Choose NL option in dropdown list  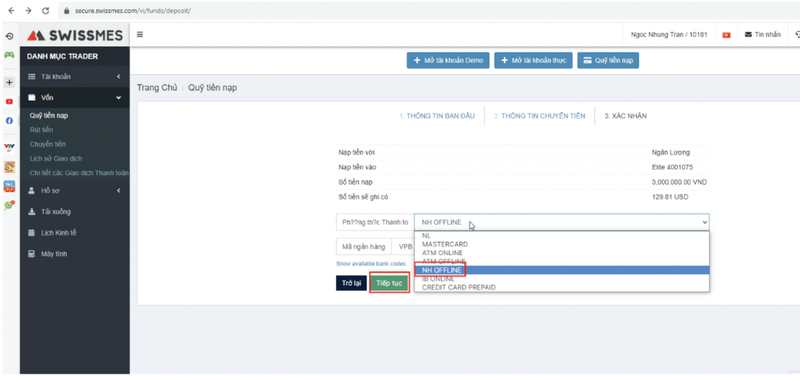point(562,236)
